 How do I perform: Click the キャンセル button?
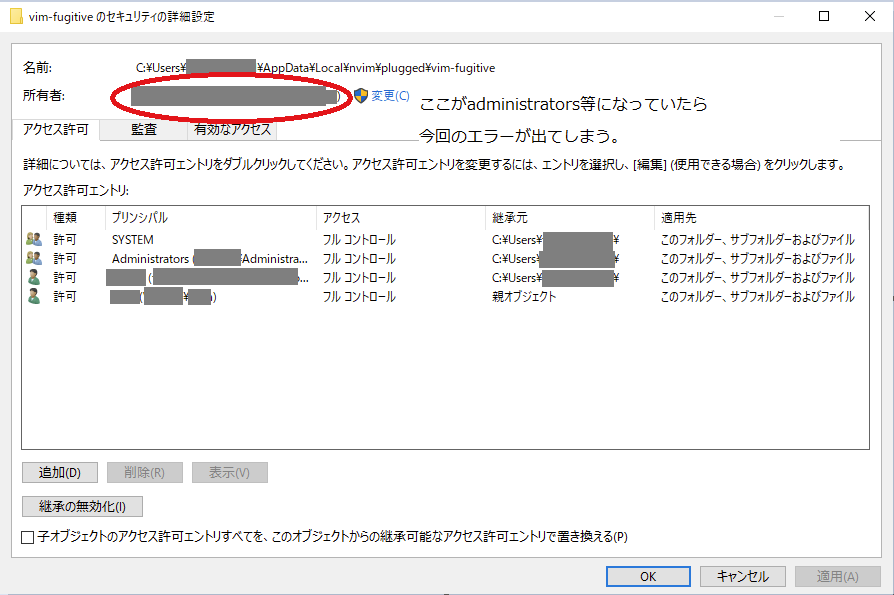743,576
